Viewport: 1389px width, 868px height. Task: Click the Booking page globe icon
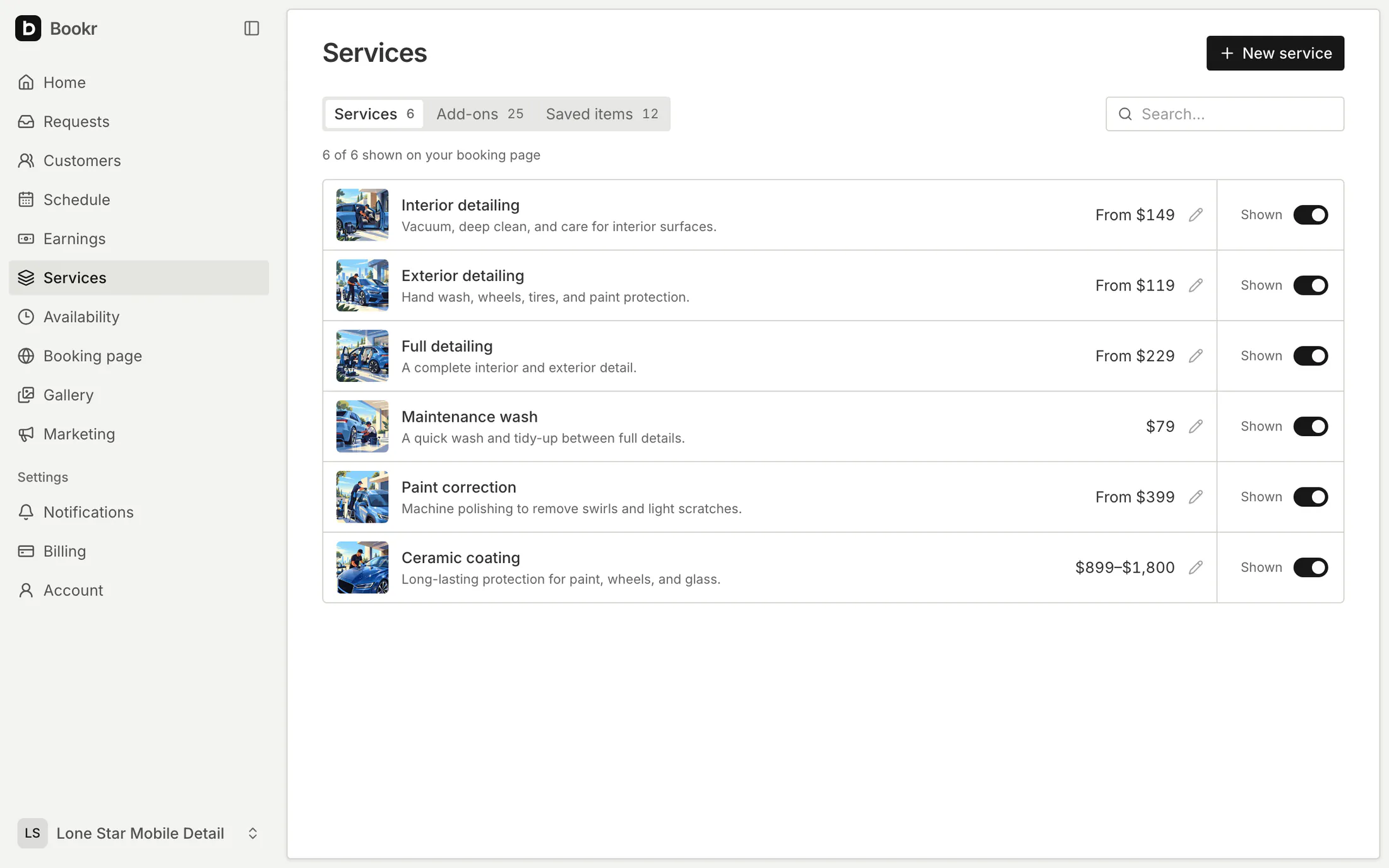[26, 356]
